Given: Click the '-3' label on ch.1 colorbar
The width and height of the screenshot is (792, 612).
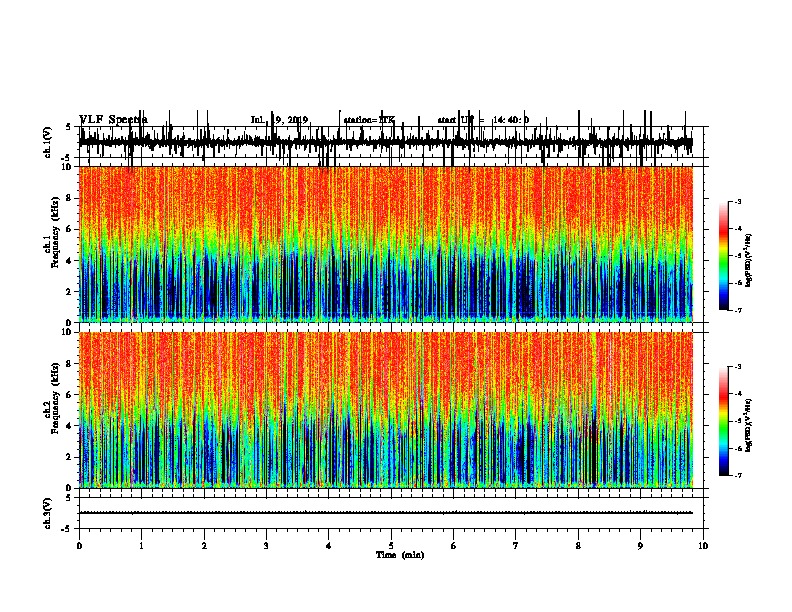Looking at the screenshot, I should (737, 201).
